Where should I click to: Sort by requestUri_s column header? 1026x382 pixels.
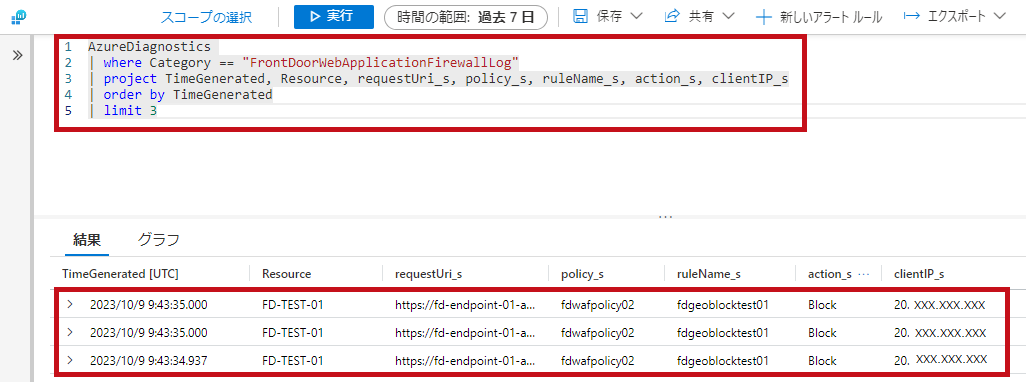(x=429, y=274)
